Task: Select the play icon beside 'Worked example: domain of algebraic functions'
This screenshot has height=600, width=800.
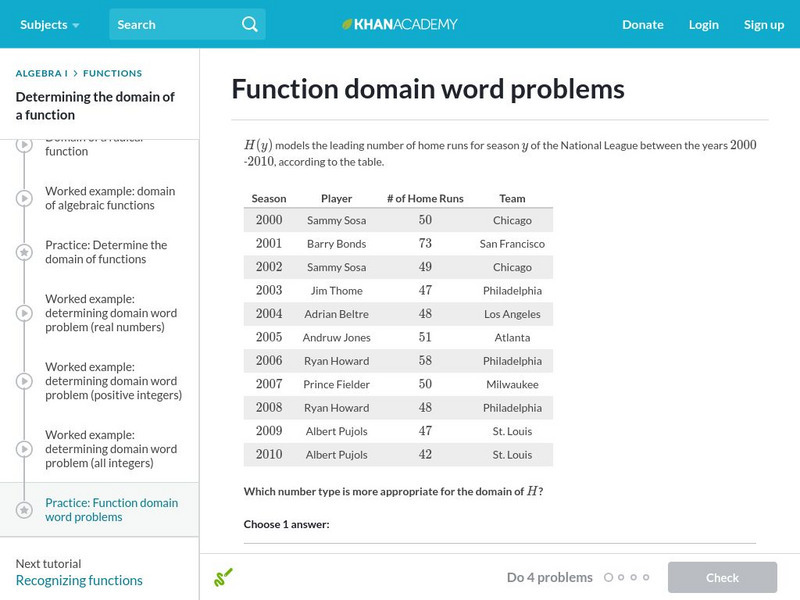Action: tap(23, 198)
